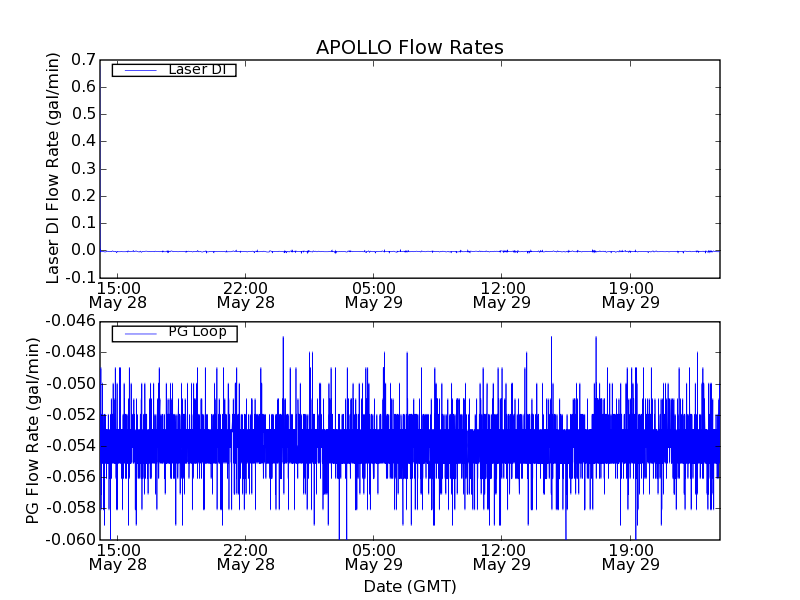
Task: Click 19:00 May 29 tick under bottom plot
Action: coord(631,557)
